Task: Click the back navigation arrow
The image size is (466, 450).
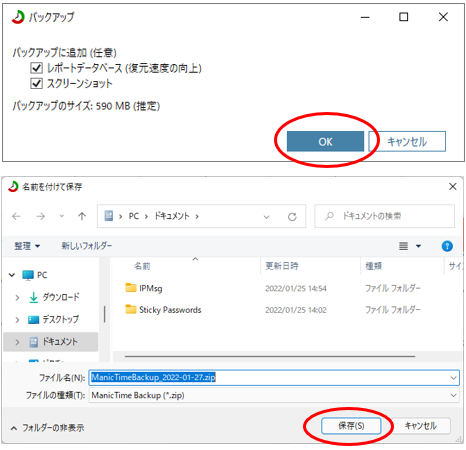Action: pyautogui.click(x=16, y=216)
